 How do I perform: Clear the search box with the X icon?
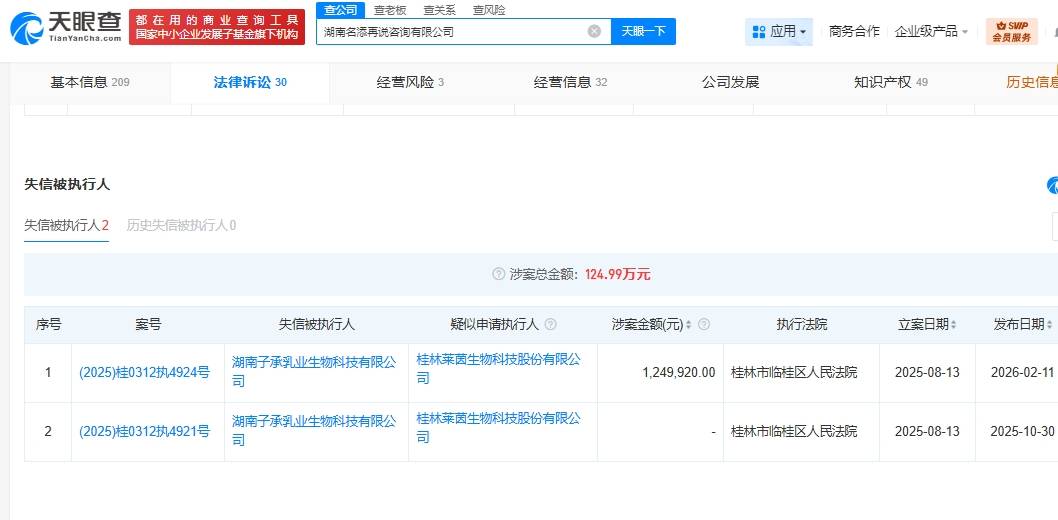594,31
